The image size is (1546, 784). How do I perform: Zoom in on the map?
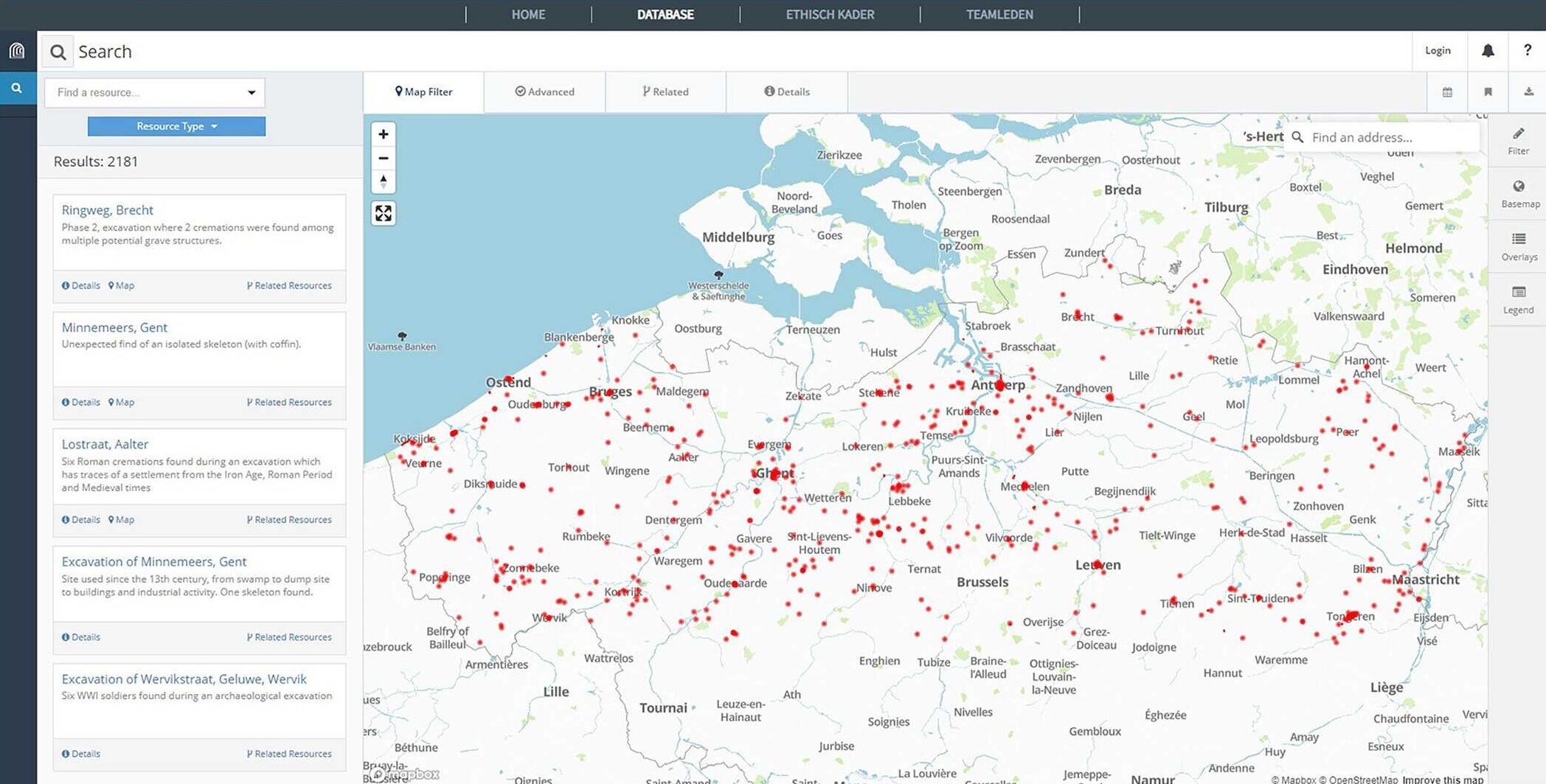pos(384,134)
